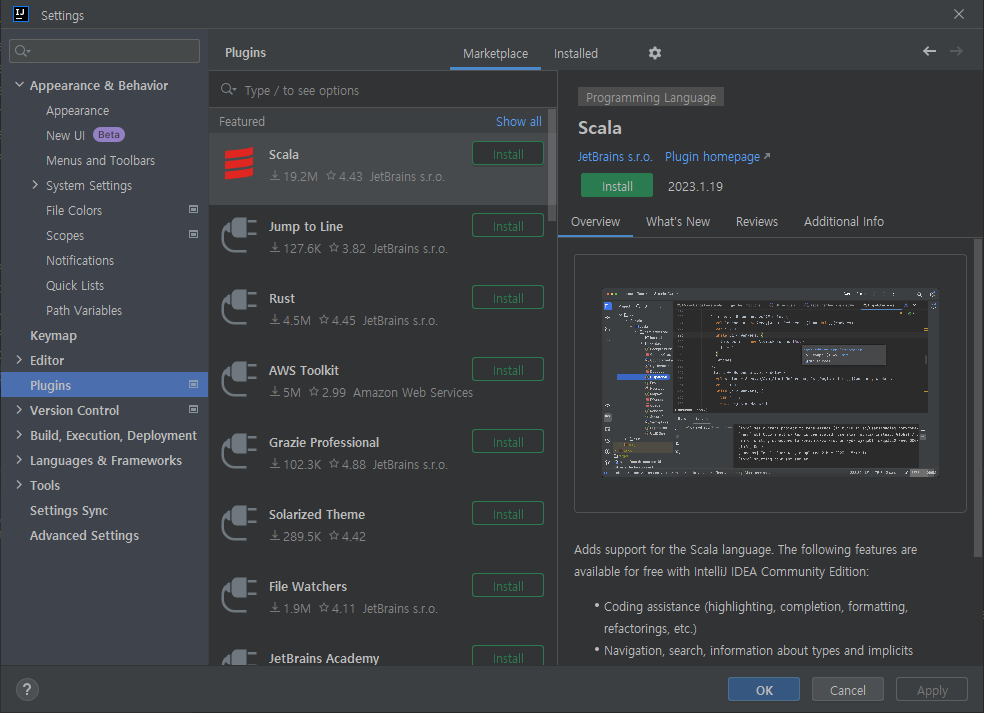This screenshot has height=713, width=984.
Task: Click the AWS Toolkit plugin icon
Action: click(239, 380)
